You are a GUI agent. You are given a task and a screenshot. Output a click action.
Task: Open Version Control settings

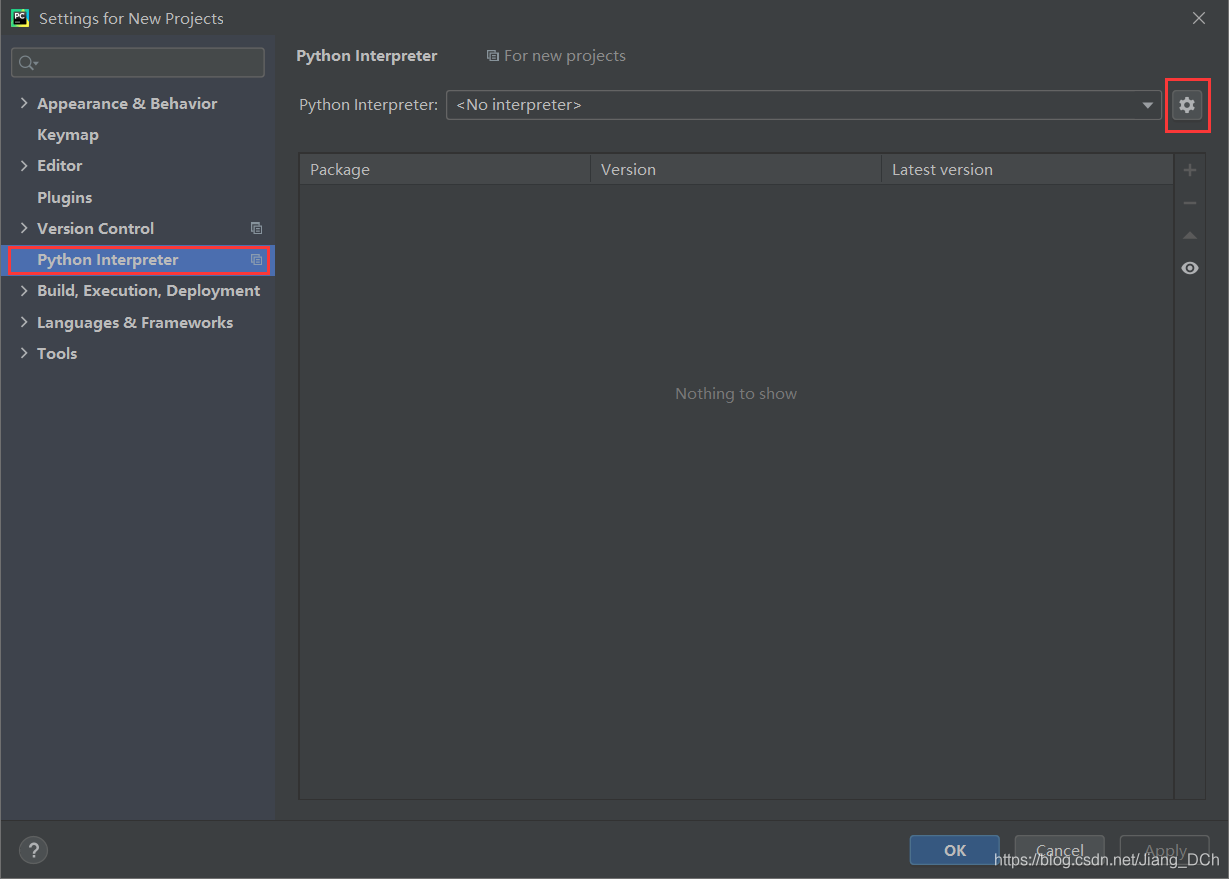coord(96,228)
